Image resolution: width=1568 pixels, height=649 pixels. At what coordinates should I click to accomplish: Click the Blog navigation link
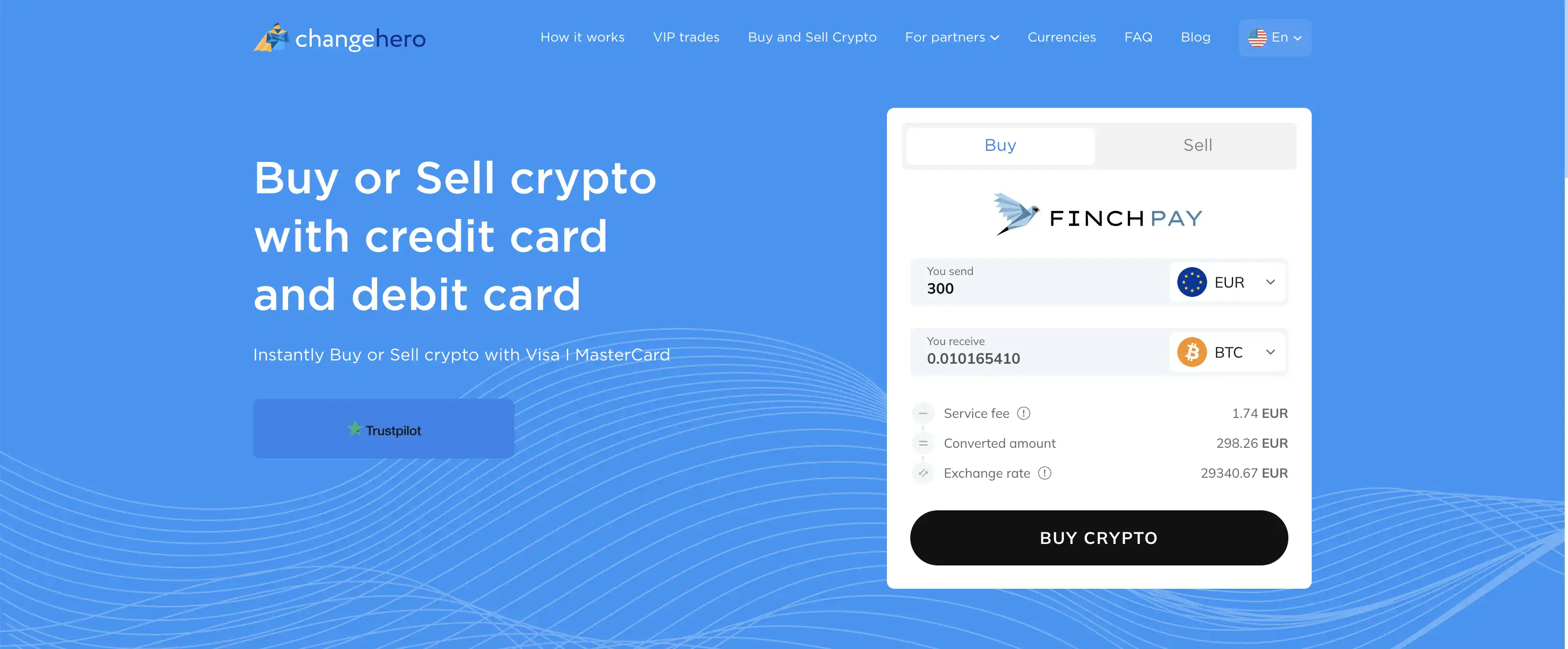tap(1196, 37)
